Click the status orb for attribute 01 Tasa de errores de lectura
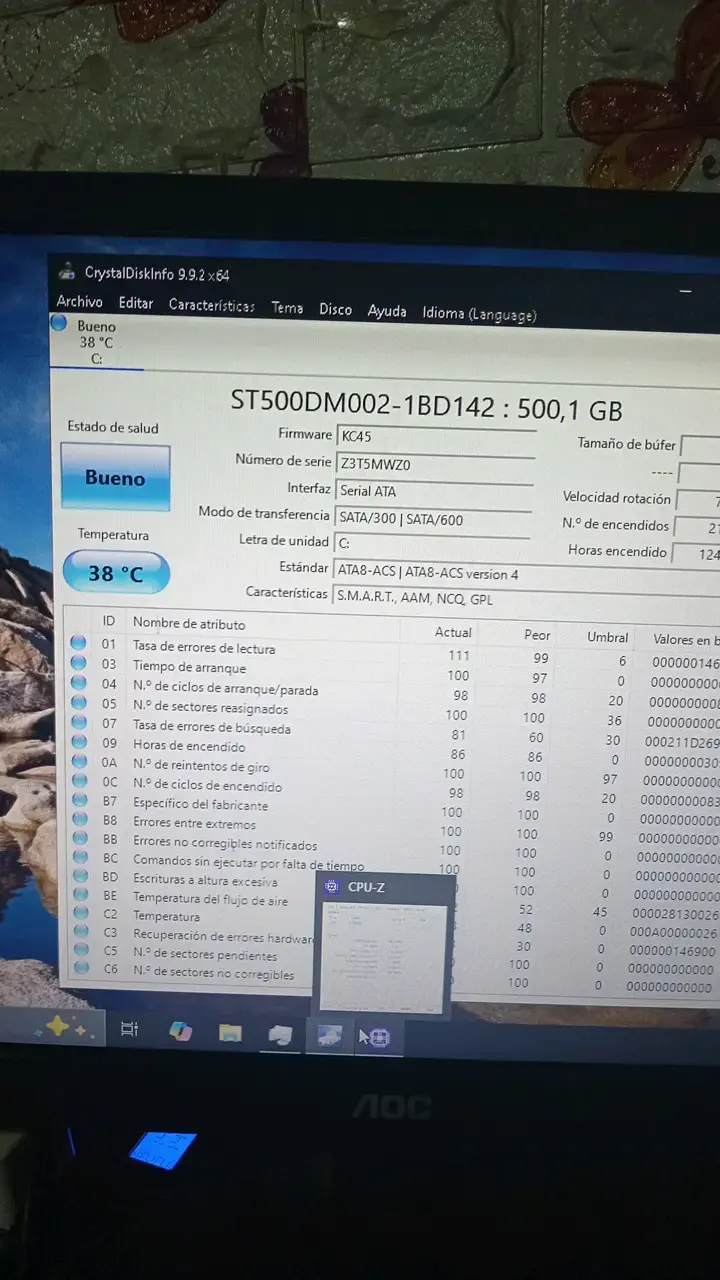Image resolution: width=720 pixels, height=1280 pixels. point(78,643)
